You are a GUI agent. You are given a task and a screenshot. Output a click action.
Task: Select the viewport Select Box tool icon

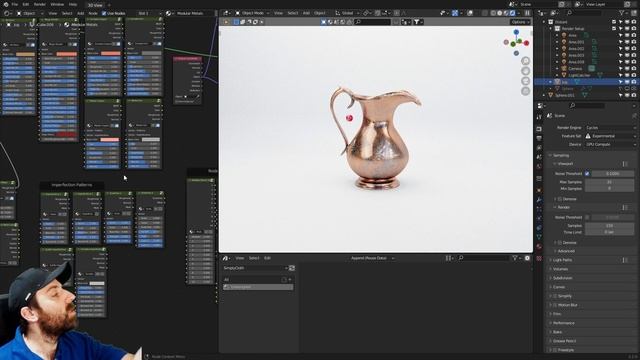(236, 22)
